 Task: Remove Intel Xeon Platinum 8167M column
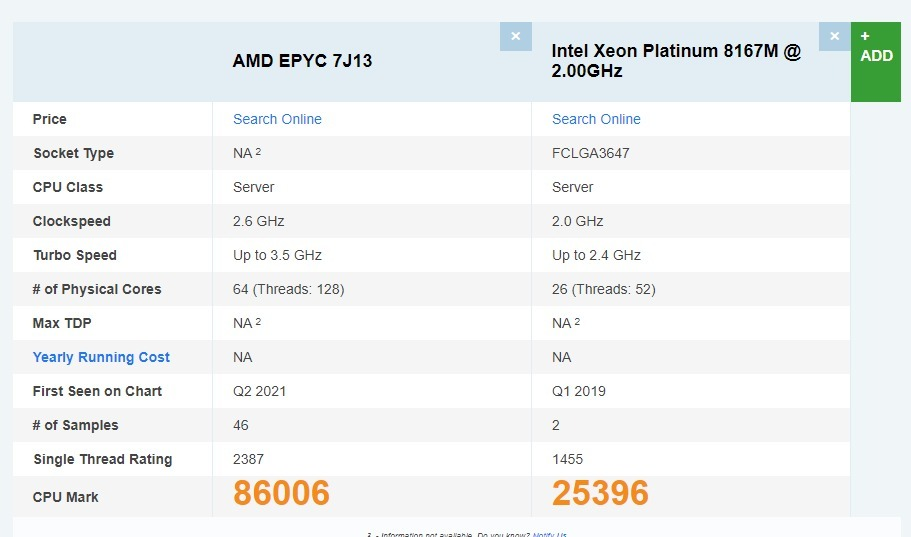pos(834,37)
